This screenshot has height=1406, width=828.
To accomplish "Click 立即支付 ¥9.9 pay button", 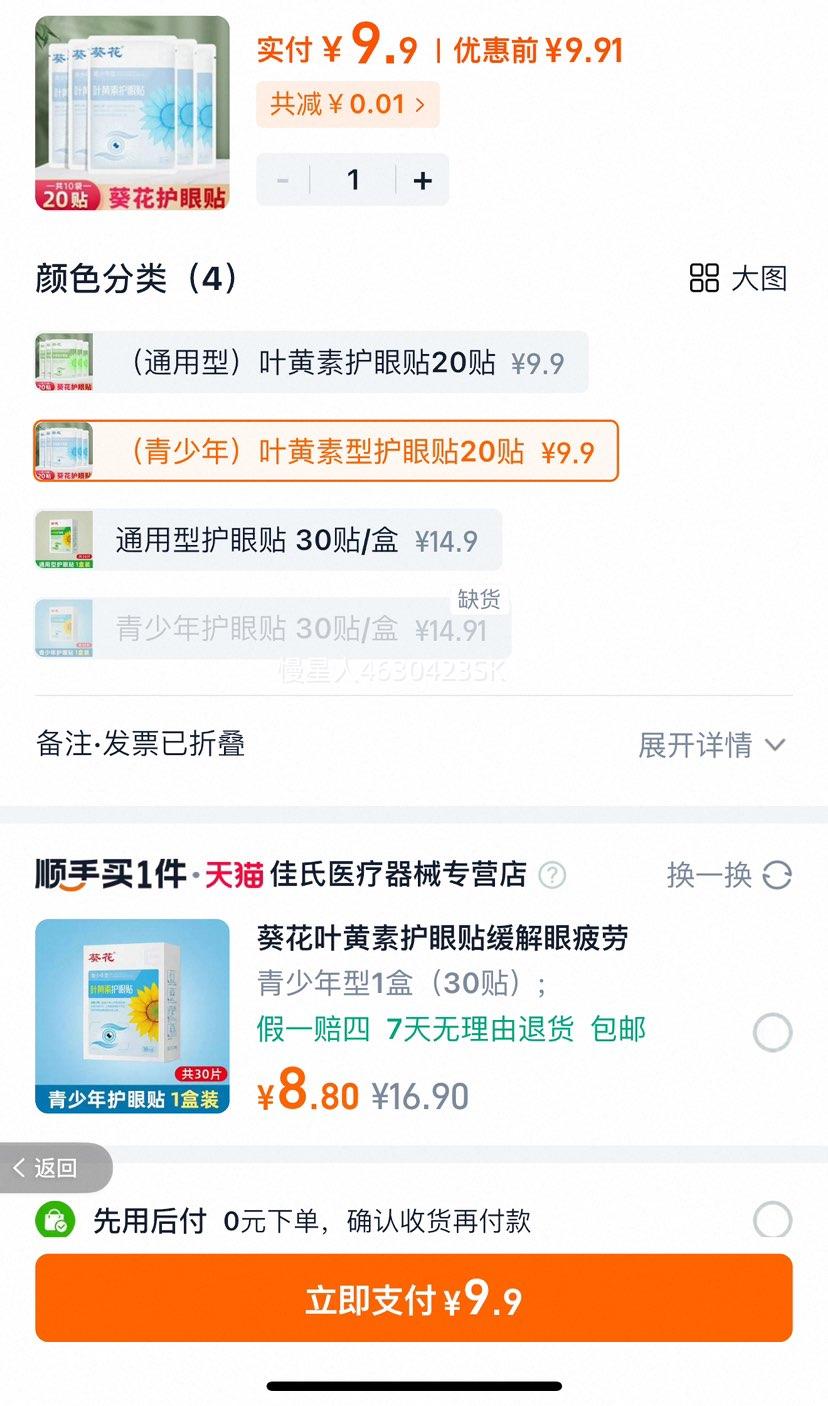I will (x=414, y=1298).
